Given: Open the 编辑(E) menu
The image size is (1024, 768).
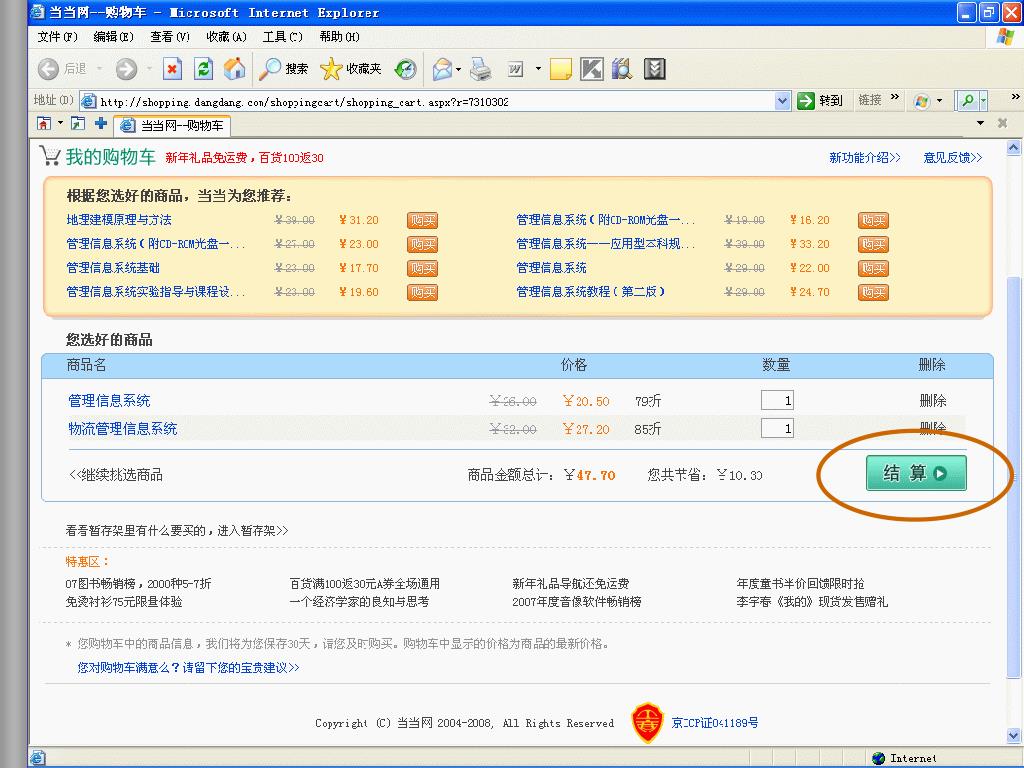Looking at the screenshot, I should point(114,37).
